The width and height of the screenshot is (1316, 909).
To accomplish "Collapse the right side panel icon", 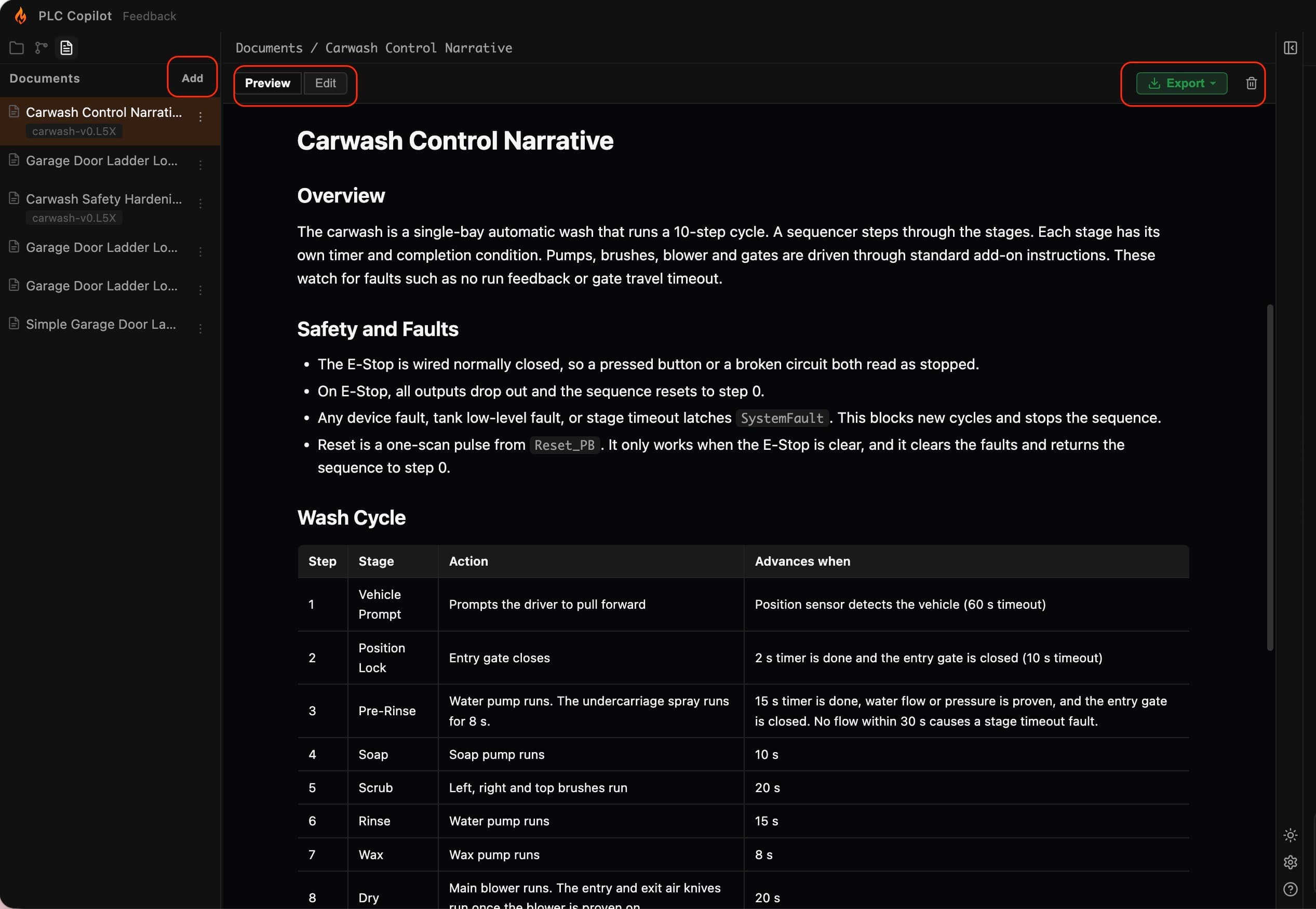I will [1291, 48].
